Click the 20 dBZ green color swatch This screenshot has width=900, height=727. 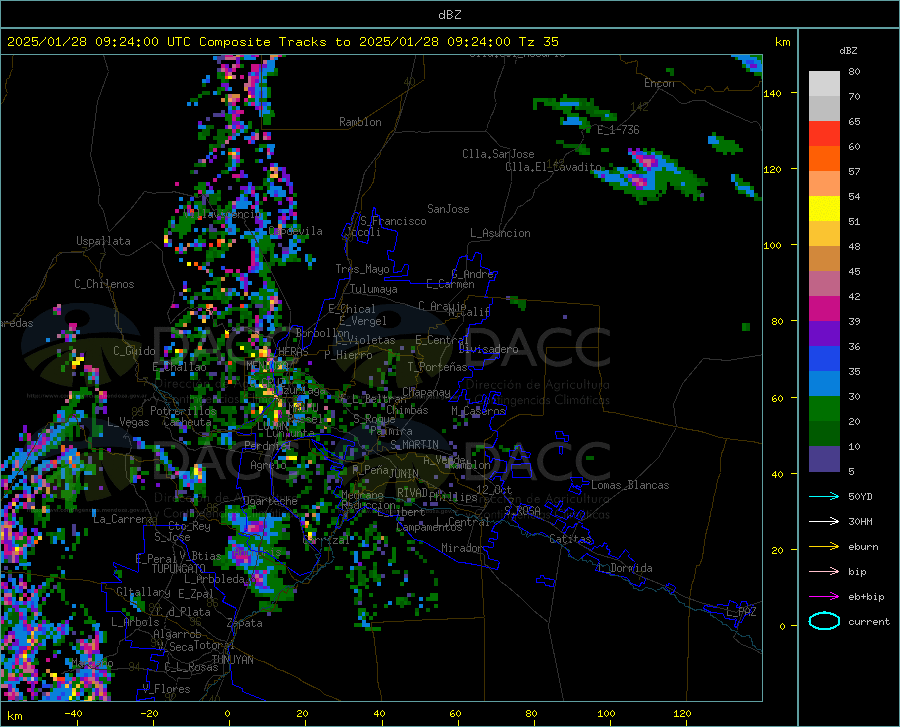[824, 409]
